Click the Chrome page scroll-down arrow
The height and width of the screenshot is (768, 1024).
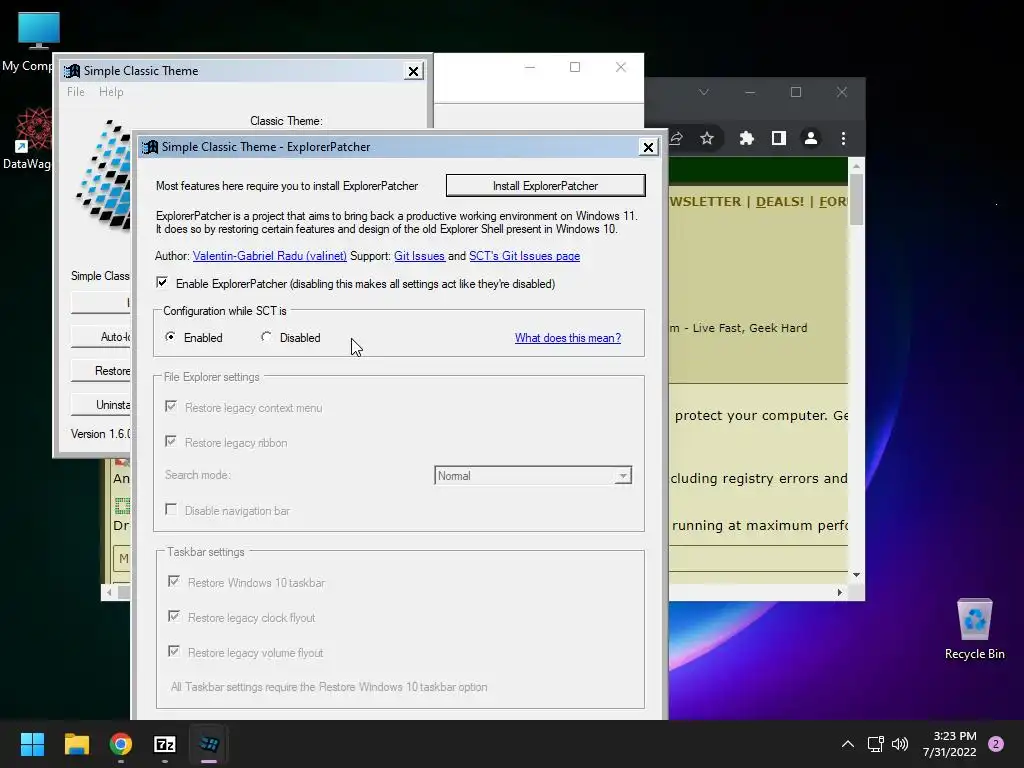click(856, 575)
